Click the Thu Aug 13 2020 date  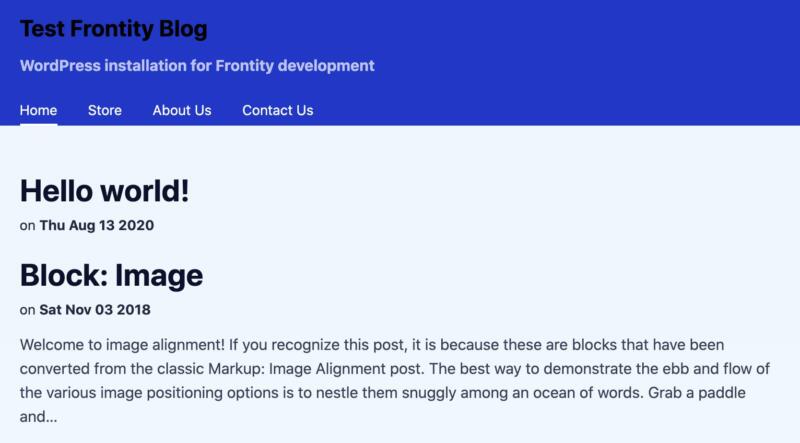pos(96,226)
